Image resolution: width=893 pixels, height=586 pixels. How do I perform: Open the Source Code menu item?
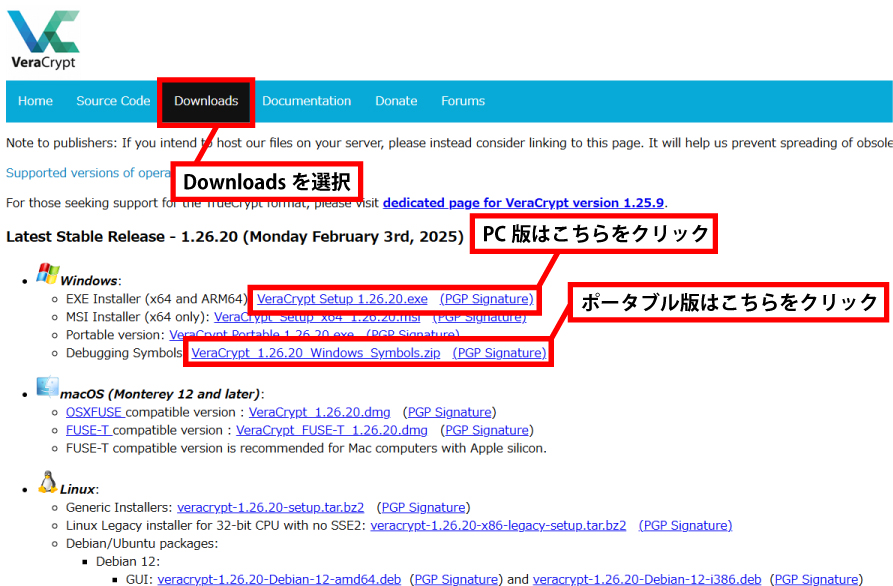[113, 101]
